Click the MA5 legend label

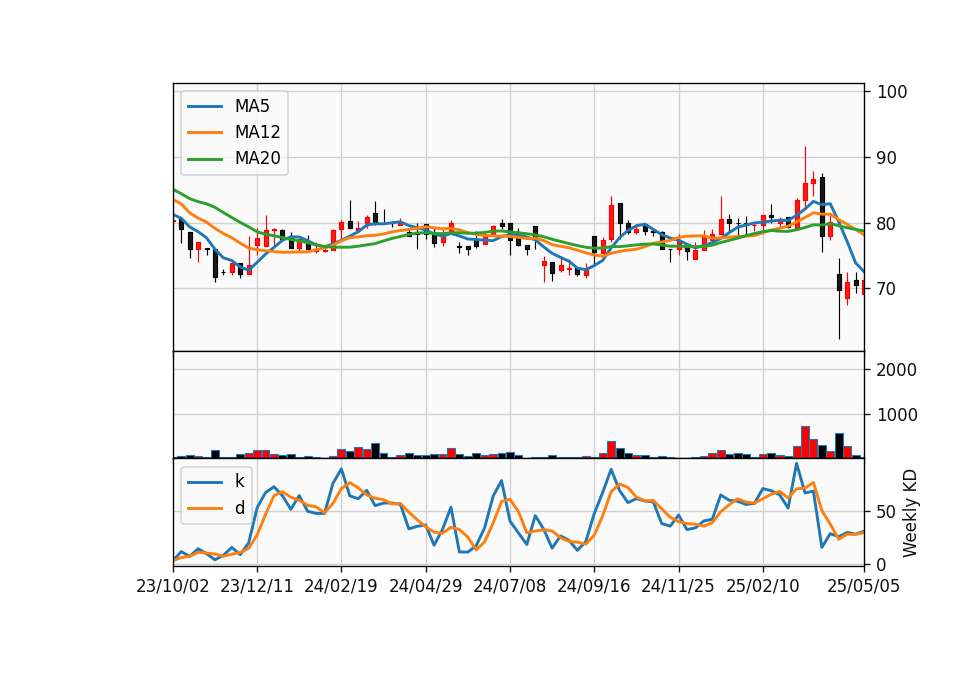click(x=252, y=106)
